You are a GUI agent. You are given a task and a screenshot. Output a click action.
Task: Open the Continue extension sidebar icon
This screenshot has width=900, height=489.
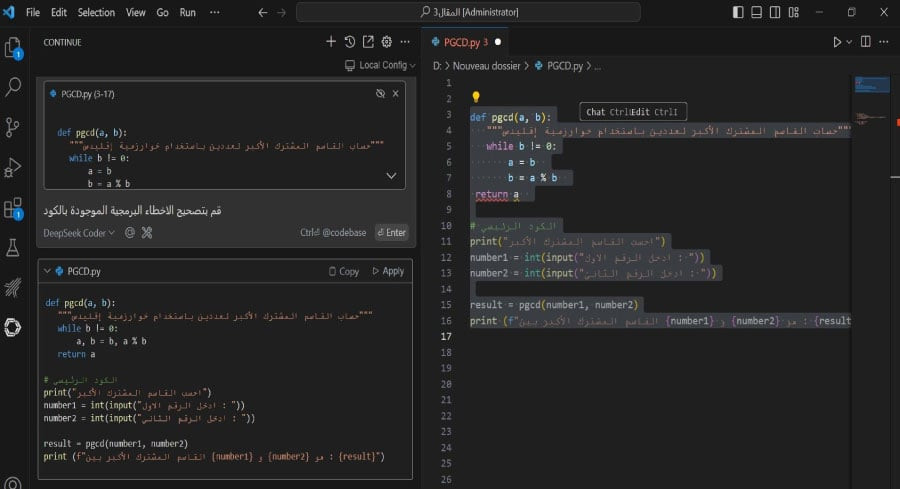coord(13,327)
